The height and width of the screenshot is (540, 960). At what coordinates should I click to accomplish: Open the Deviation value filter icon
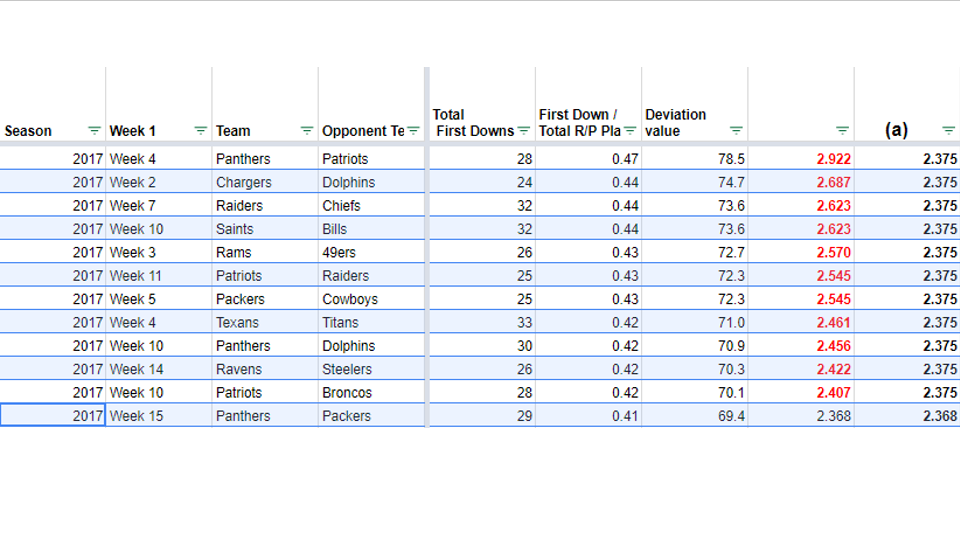[x=736, y=130]
